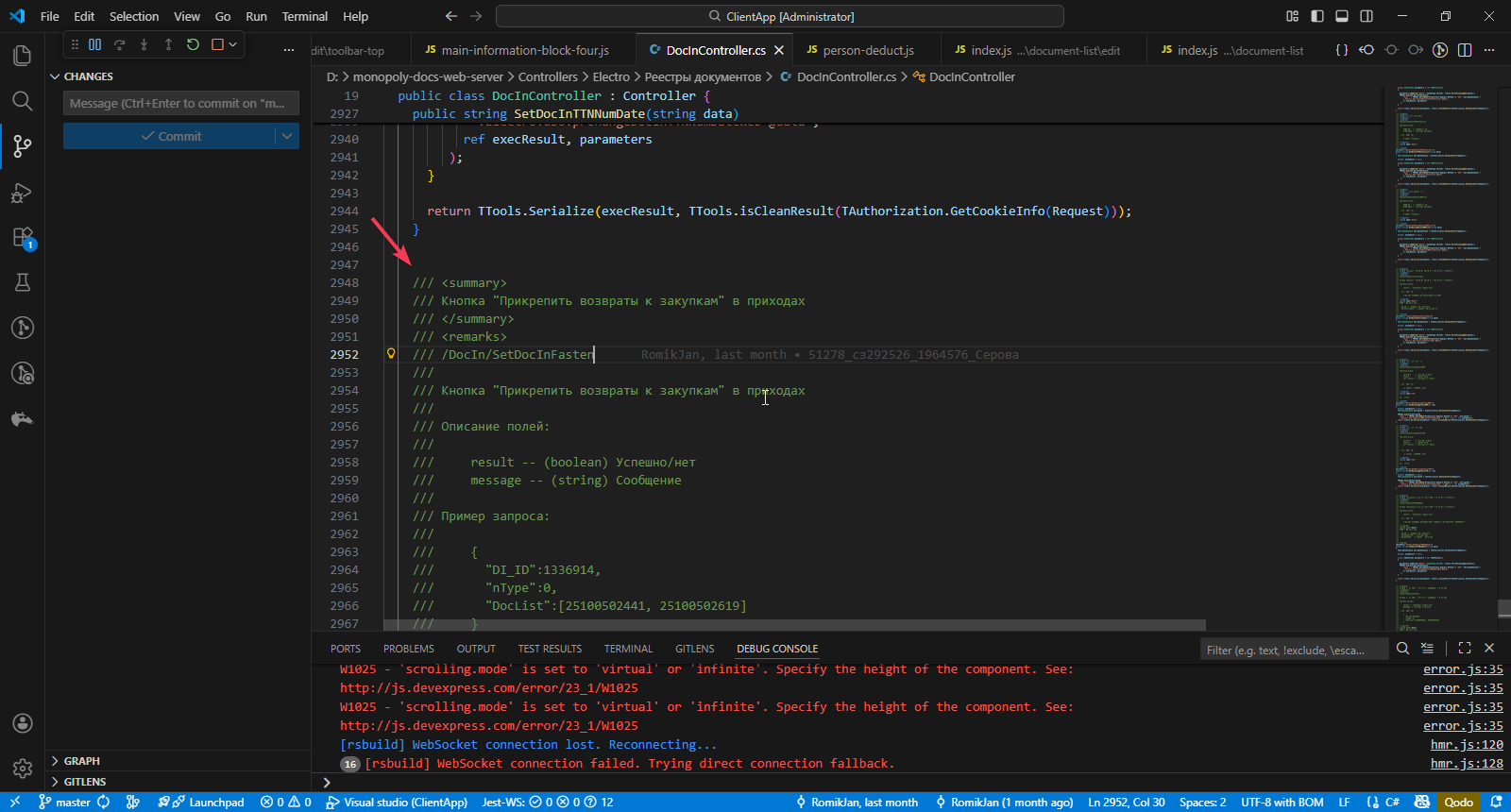Image resolution: width=1511 pixels, height=812 pixels.
Task: Pause the debug session
Action: (x=95, y=44)
